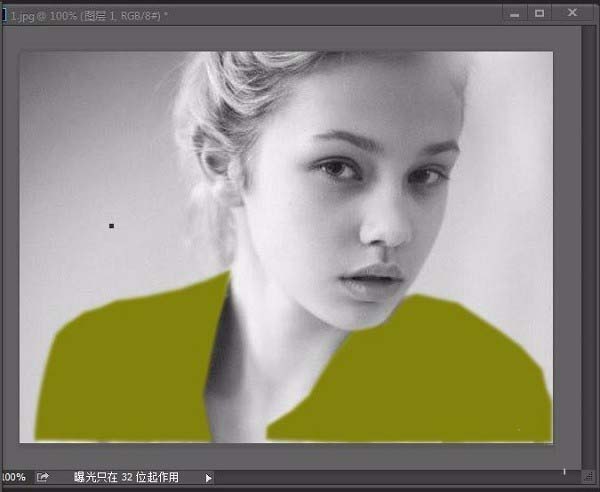Image resolution: width=600 pixels, height=492 pixels.
Task: Click the status text about 32-bit exposure
Action: (x=126, y=477)
